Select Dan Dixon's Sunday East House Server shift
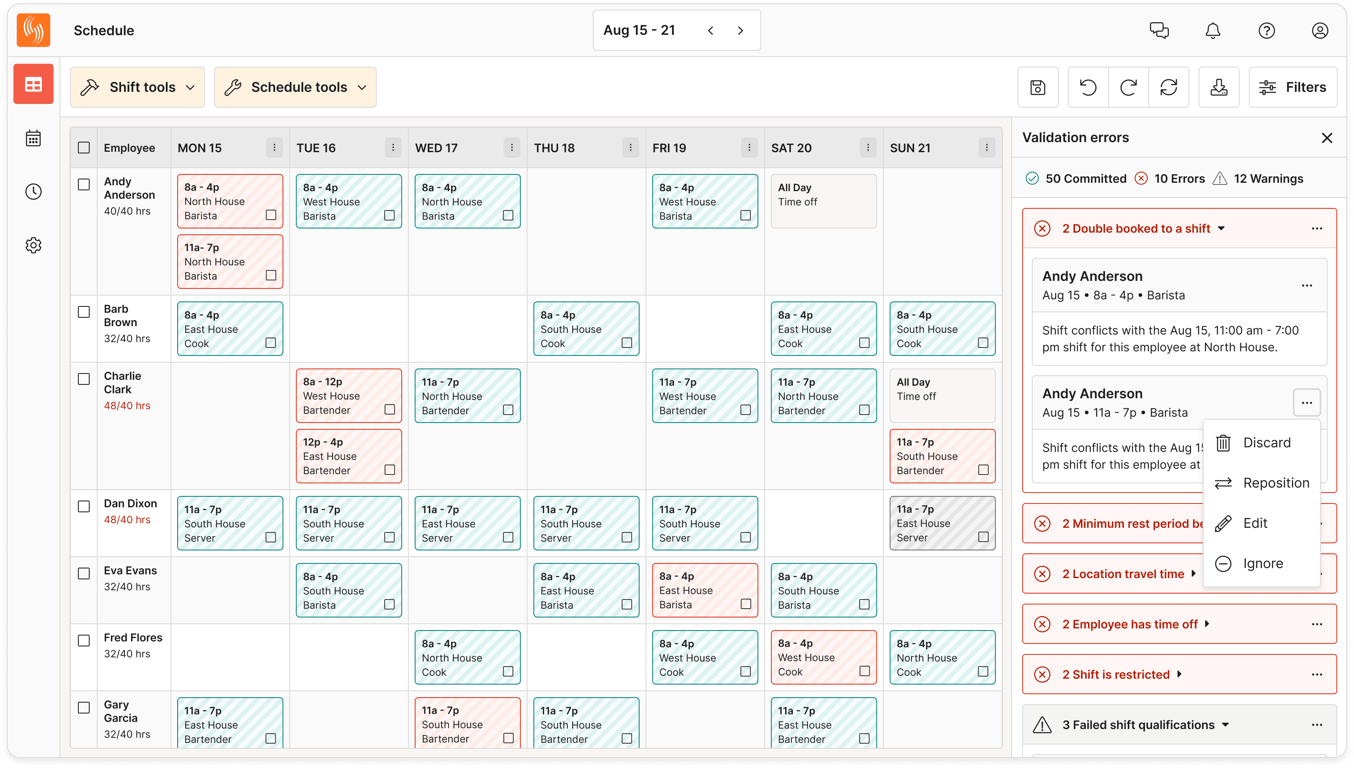1354x768 pixels. tap(942, 523)
